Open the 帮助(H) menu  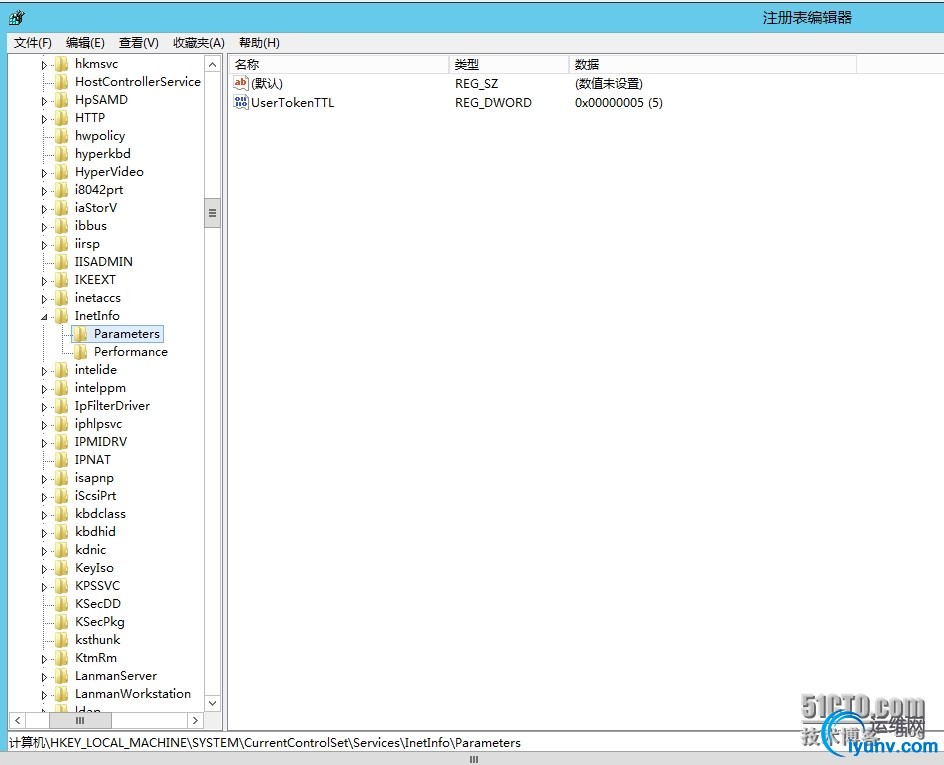click(259, 43)
